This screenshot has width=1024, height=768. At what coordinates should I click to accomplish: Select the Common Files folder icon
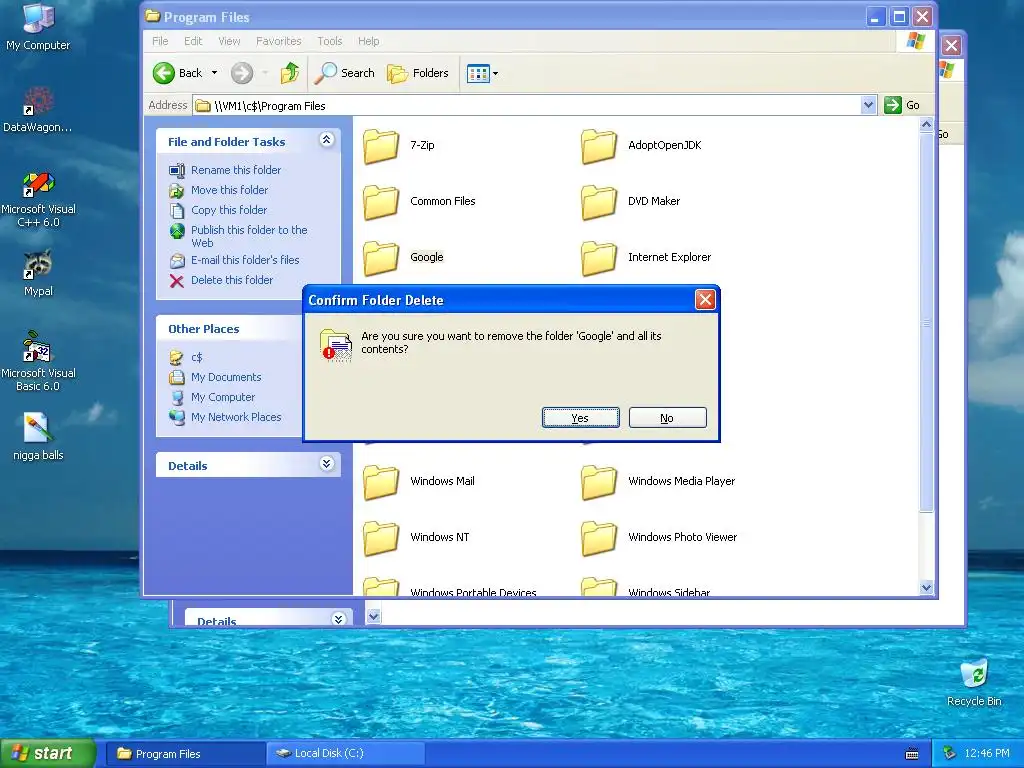tap(381, 202)
